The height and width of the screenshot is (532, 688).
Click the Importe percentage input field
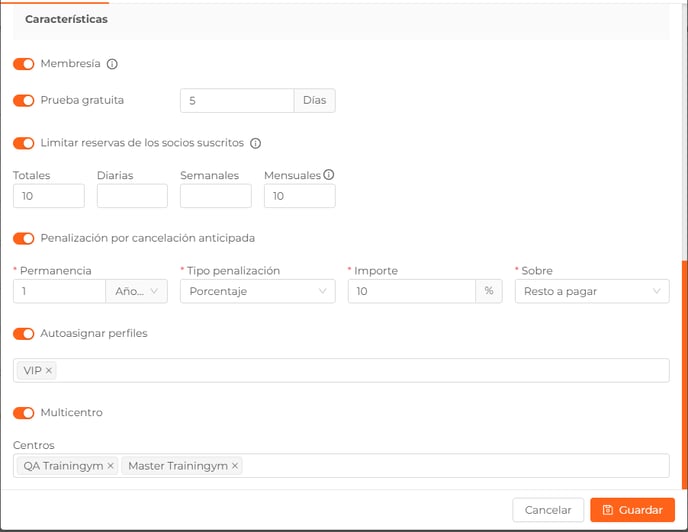(x=412, y=291)
